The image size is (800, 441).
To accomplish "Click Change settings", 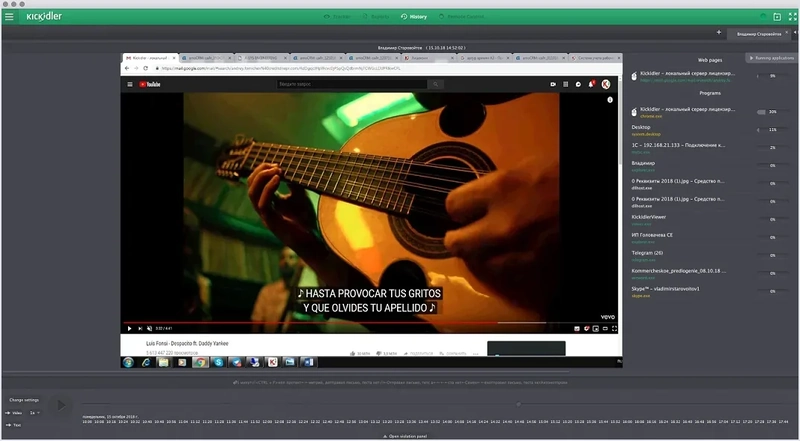I will 24,400.
